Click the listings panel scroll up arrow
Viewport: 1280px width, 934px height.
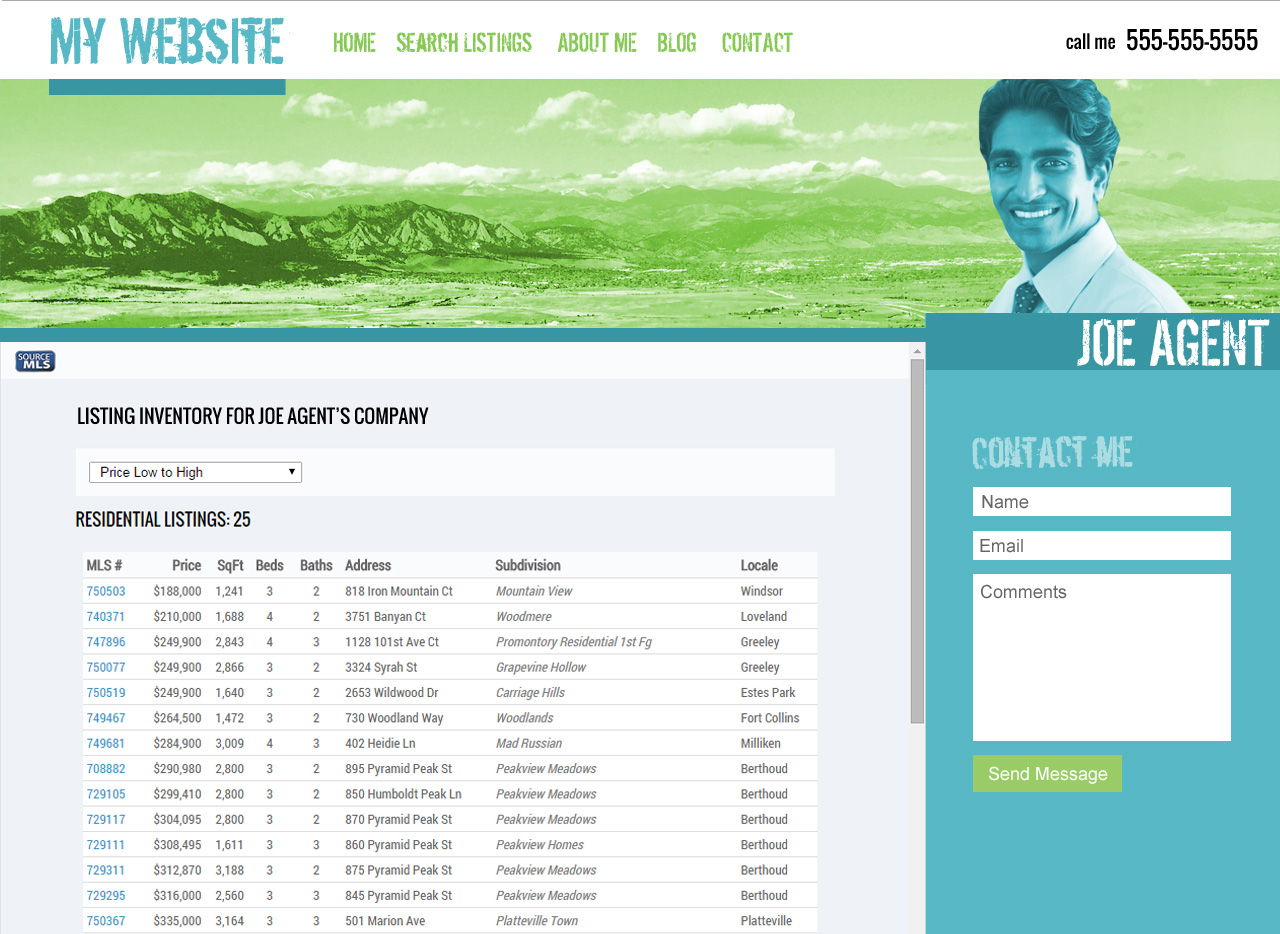click(917, 351)
